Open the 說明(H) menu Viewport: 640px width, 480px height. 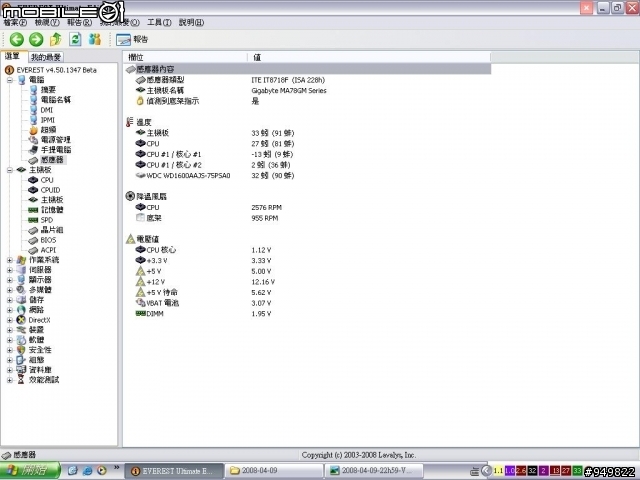click(191, 22)
